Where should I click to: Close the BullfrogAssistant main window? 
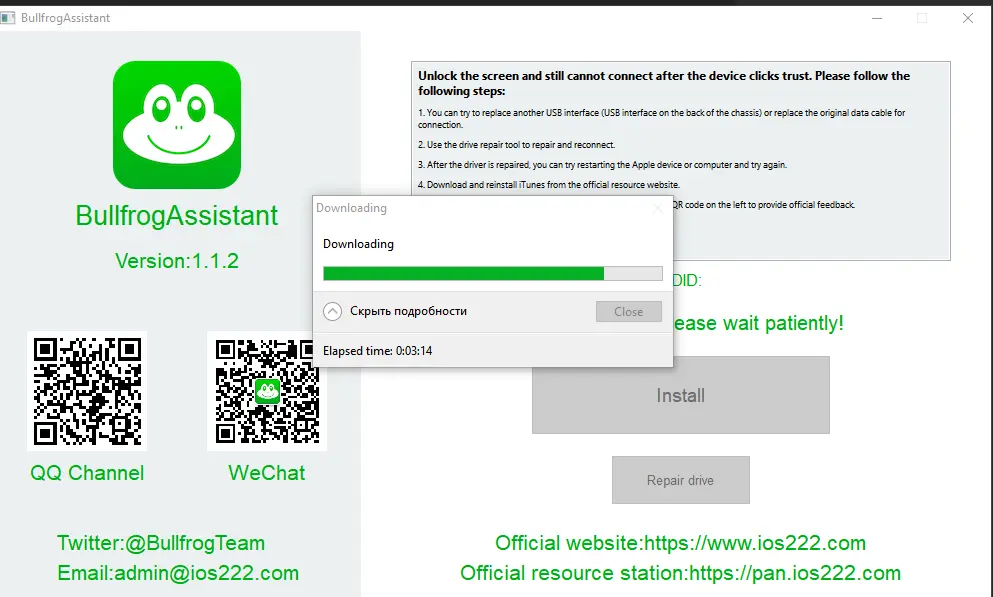pyautogui.click(x=968, y=18)
